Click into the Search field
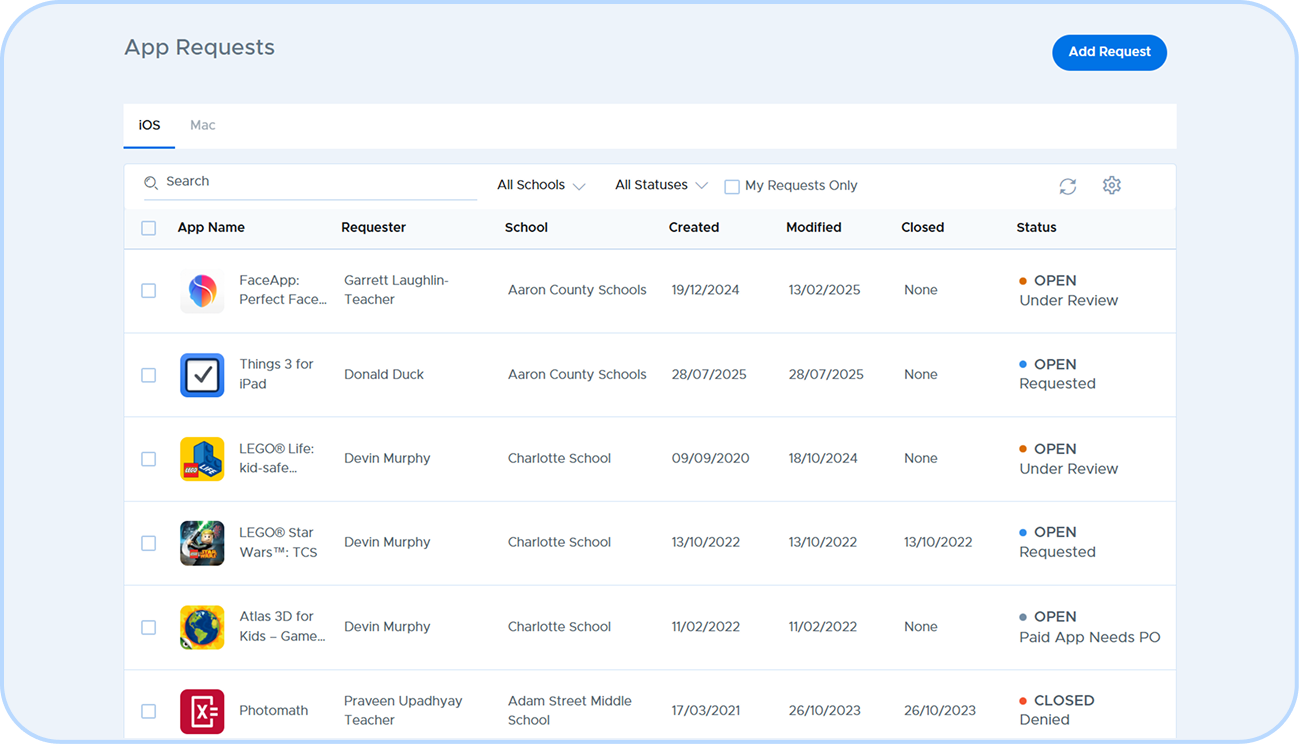 click(311, 182)
